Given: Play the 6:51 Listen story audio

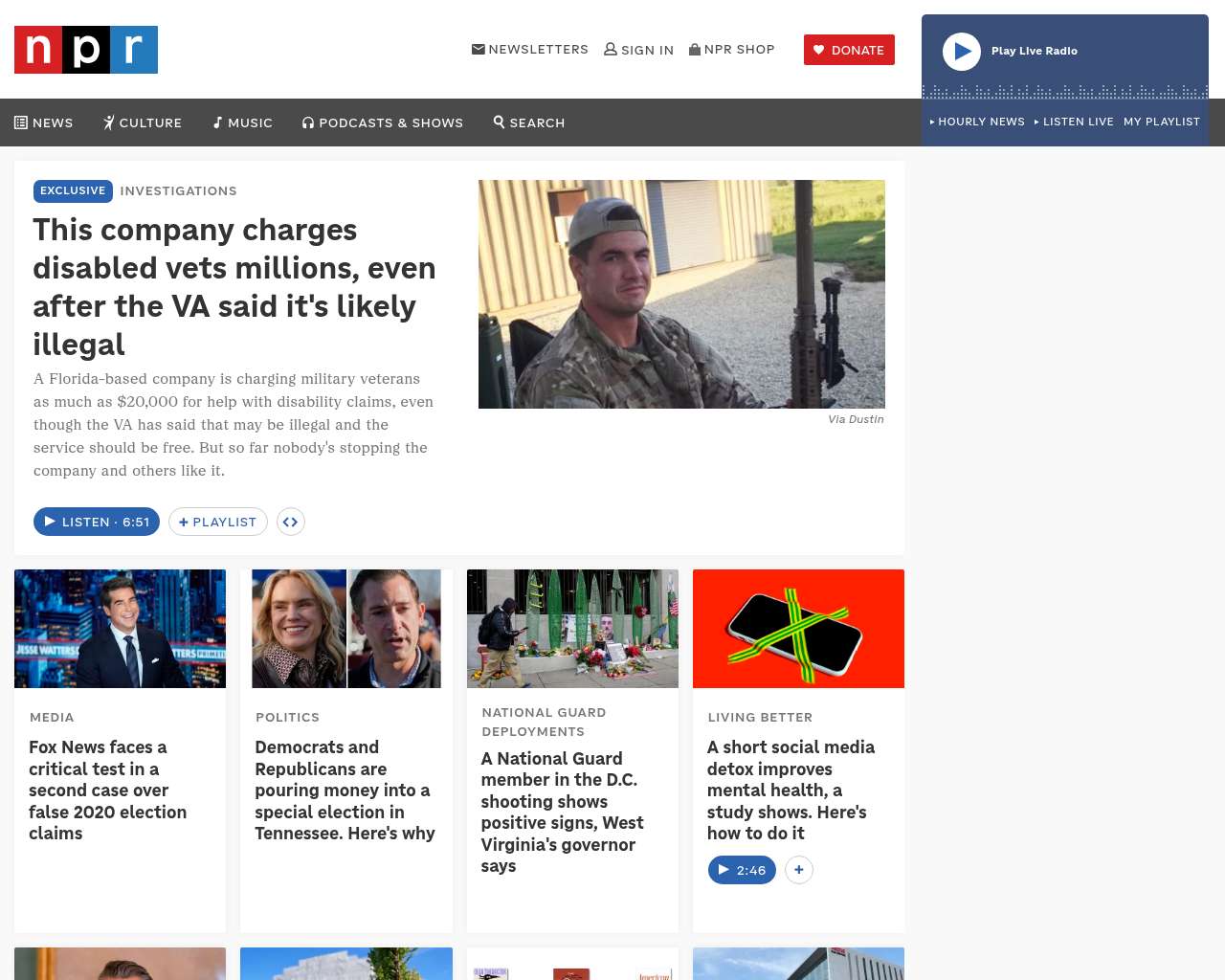Looking at the screenshot, I should coord(97,522).
